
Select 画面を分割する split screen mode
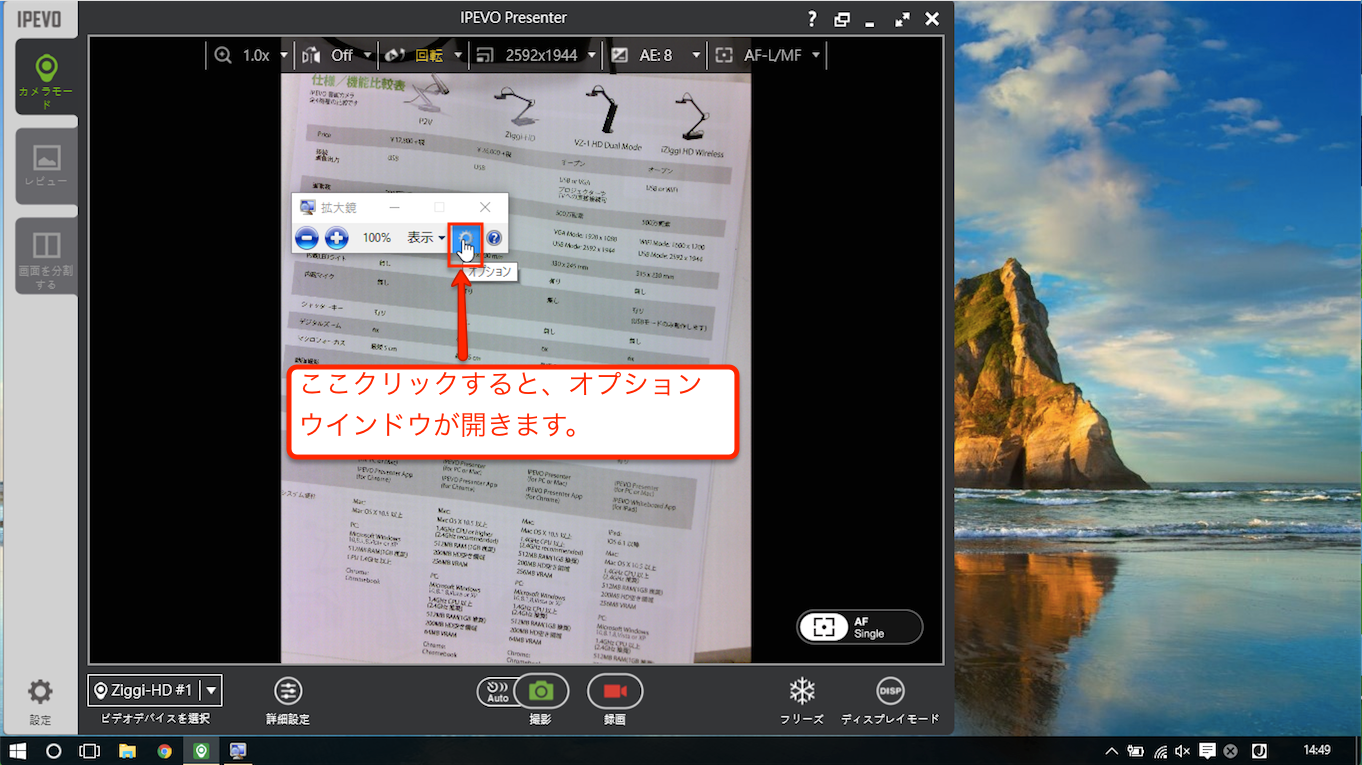click(x=46, y=256)
